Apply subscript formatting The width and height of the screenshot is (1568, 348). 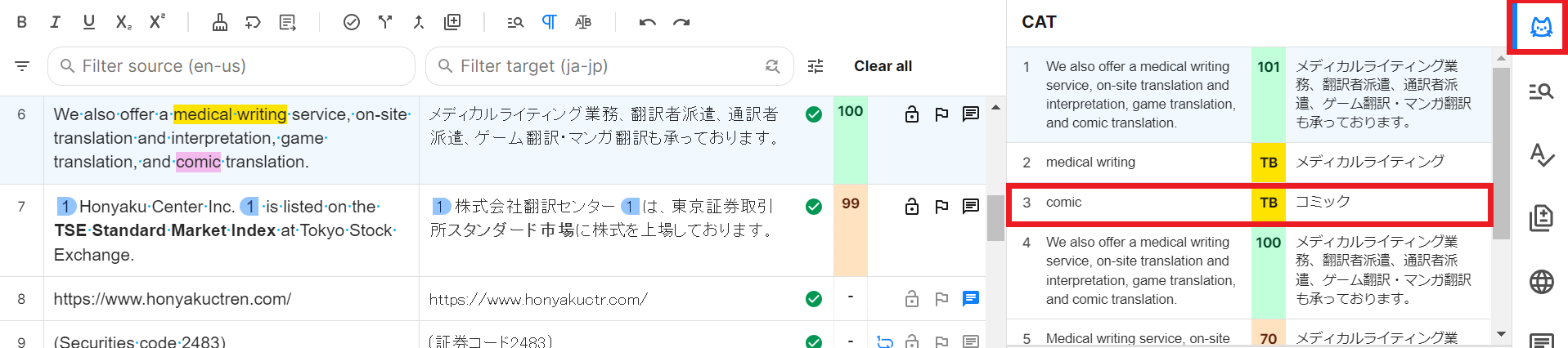[123, 22]
